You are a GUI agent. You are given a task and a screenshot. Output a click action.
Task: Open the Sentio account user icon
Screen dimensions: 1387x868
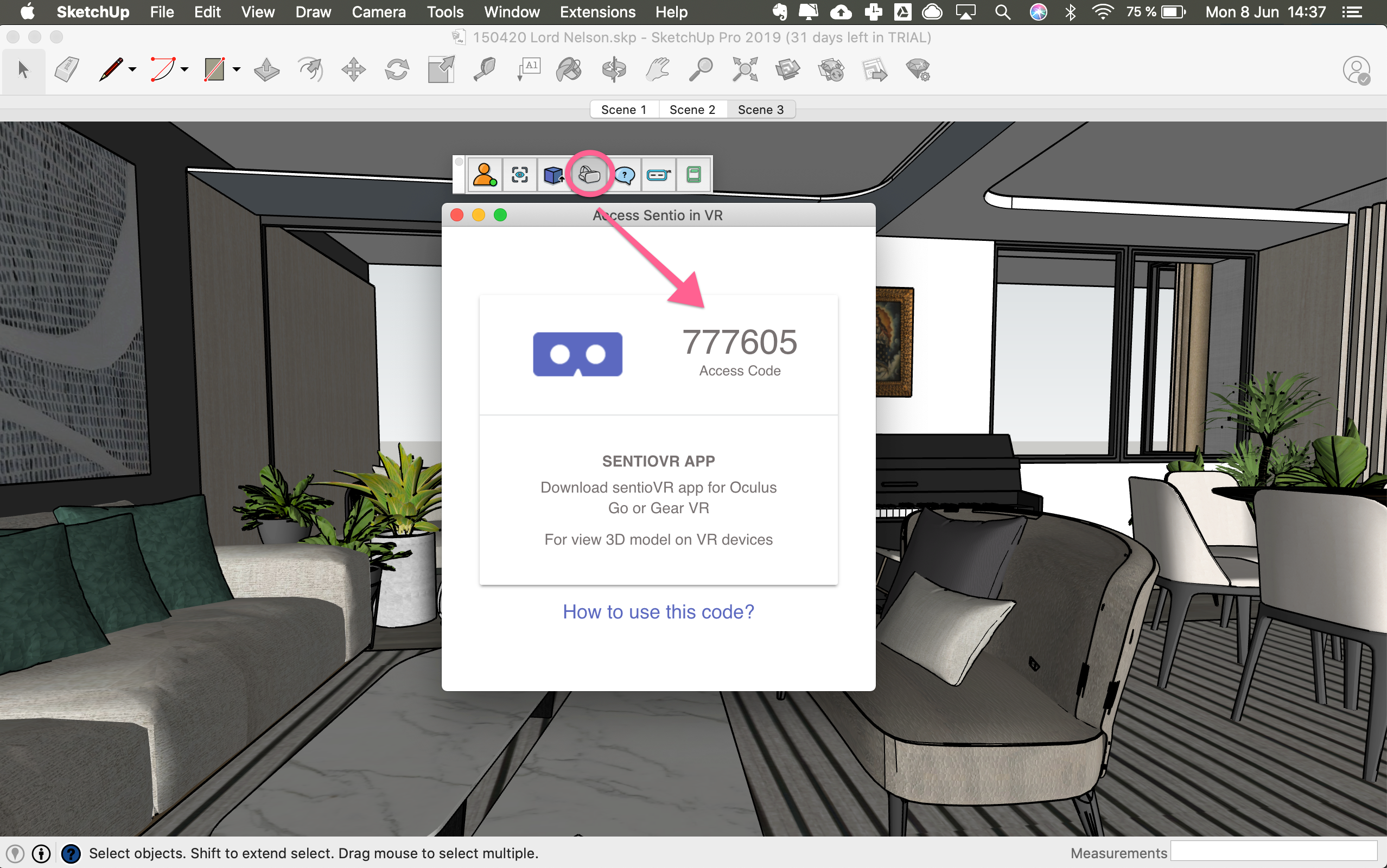point(484,175)
